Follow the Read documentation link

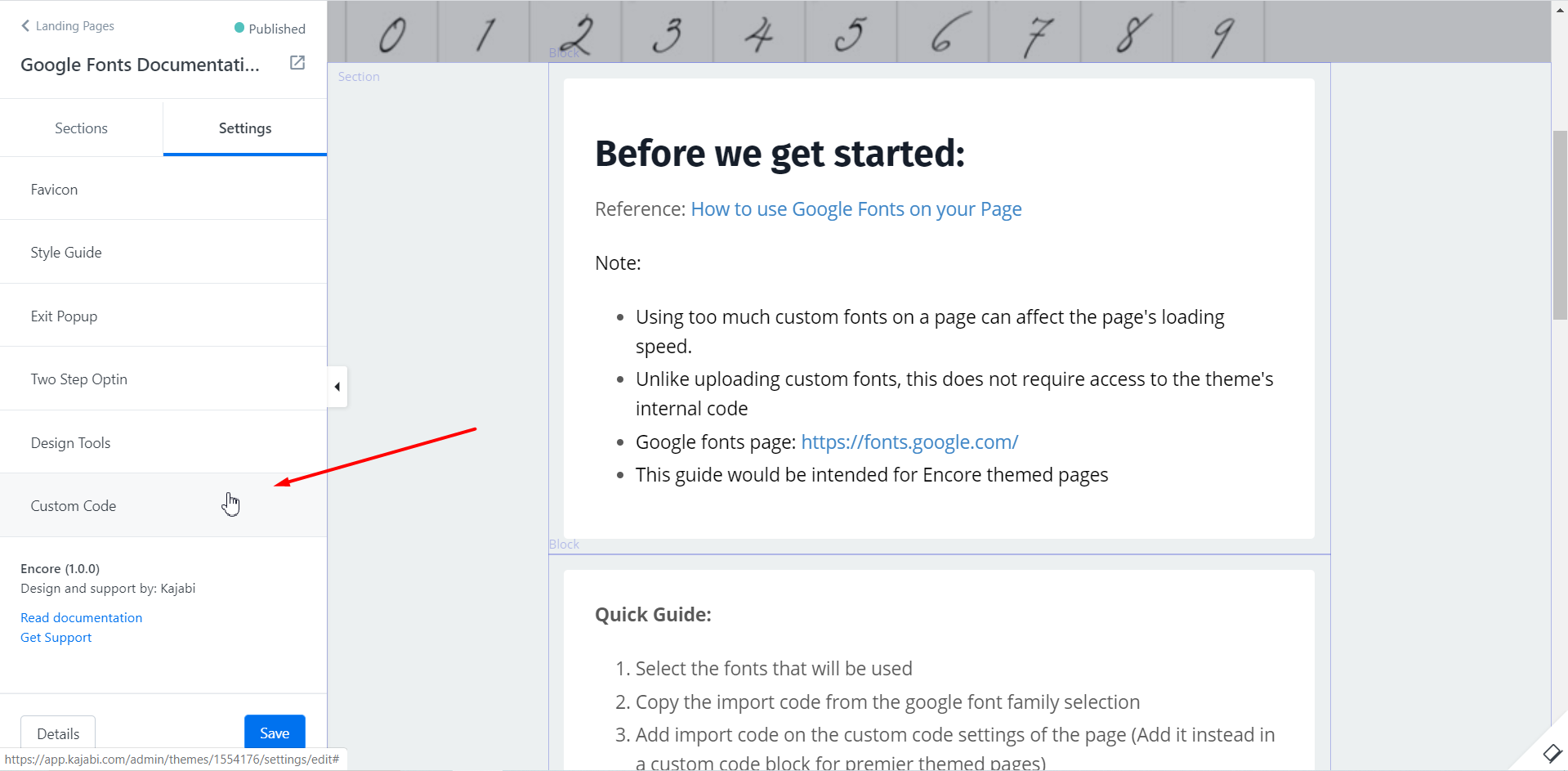(x=81, y=618)
